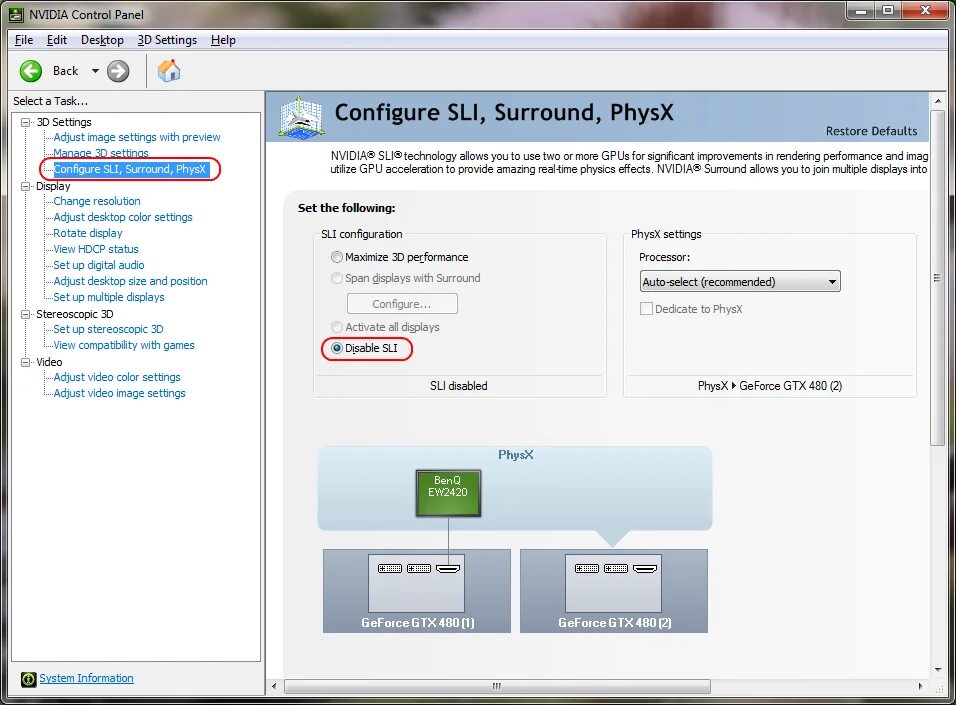Click the grey Forward arrow icon

tap(118, 71)
